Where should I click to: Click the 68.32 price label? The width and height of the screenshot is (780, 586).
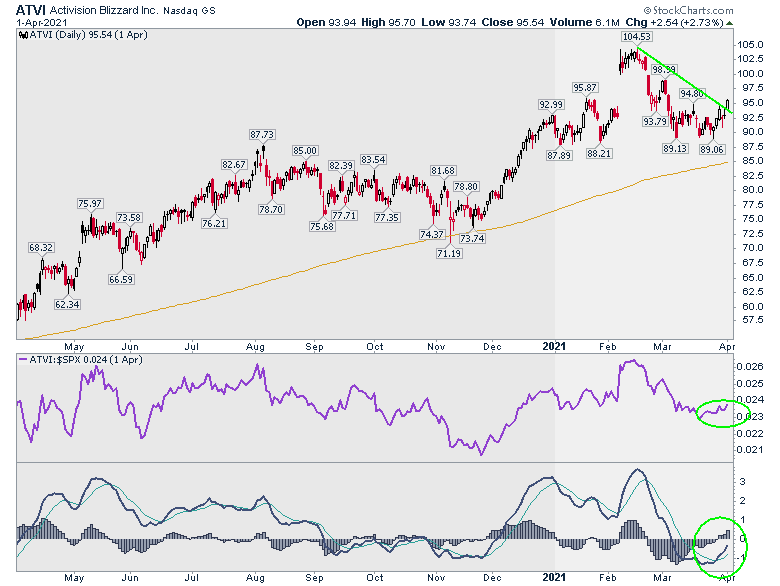point(41,248)
